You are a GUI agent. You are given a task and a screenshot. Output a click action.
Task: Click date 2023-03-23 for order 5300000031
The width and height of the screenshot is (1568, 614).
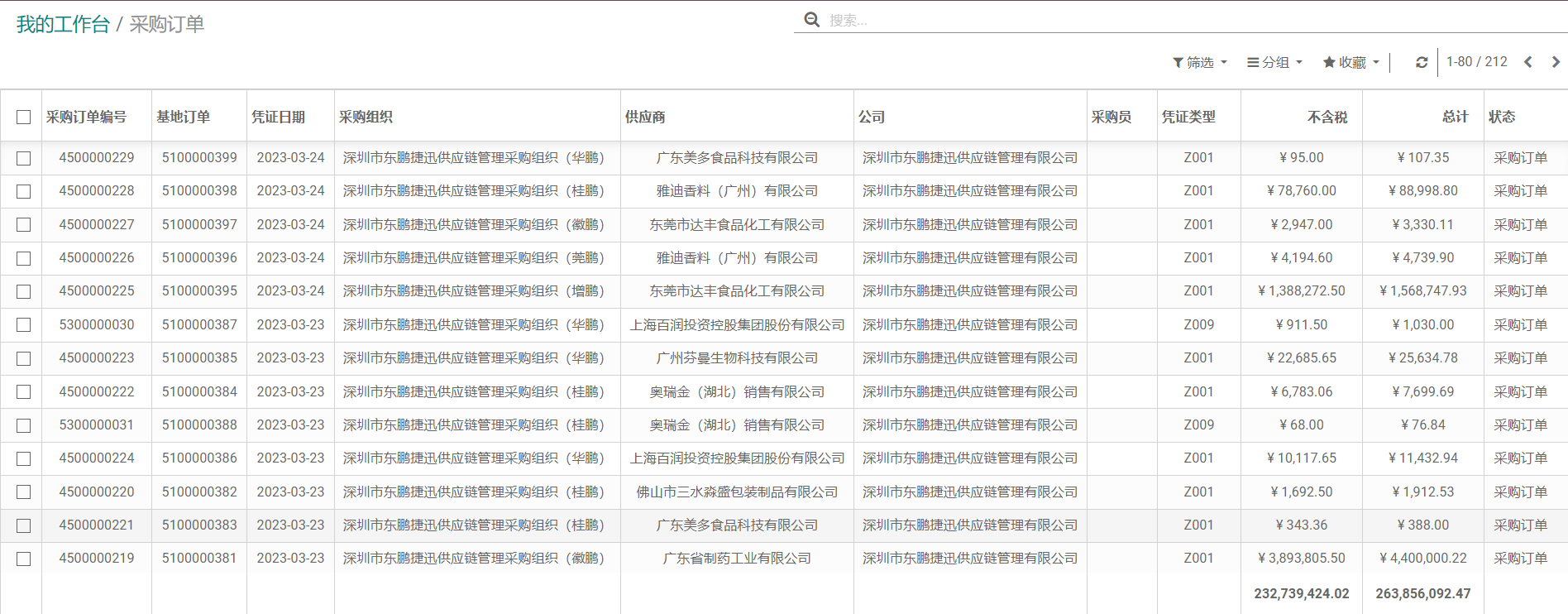coord(290,425)
